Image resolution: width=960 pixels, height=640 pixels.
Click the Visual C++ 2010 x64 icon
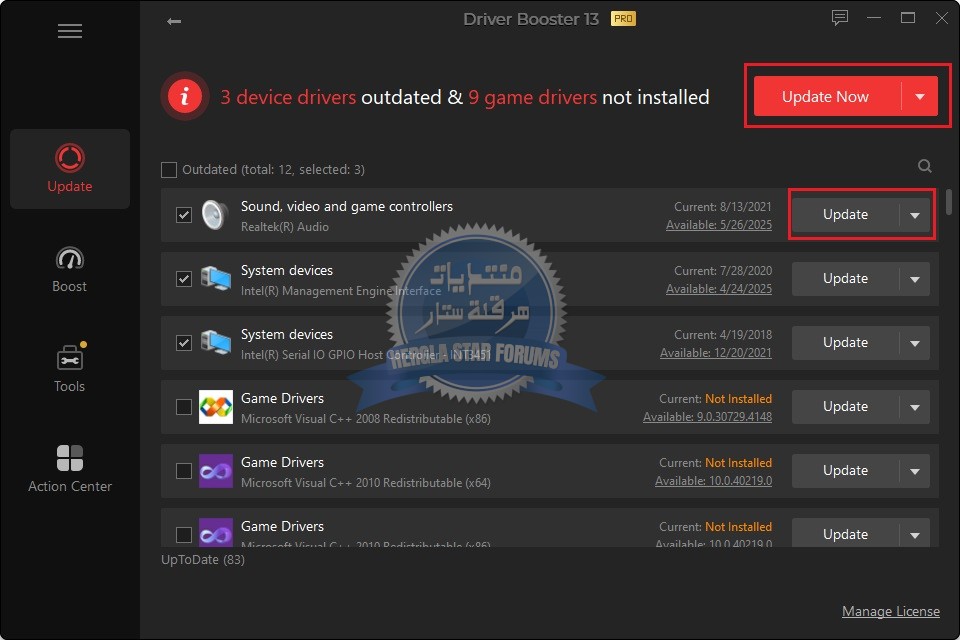[x=216, y=471]
